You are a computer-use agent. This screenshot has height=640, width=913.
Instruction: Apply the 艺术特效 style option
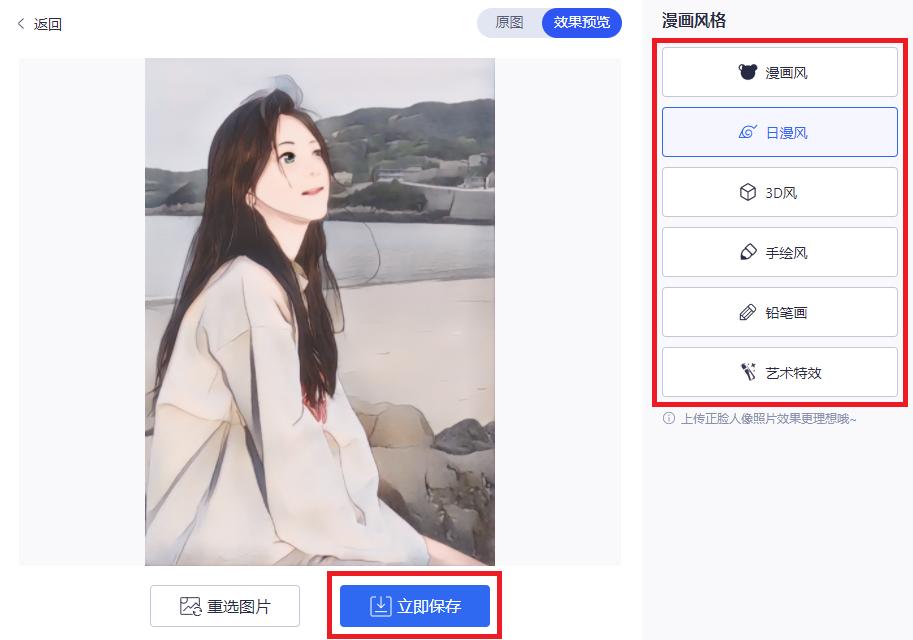coord(779,371)
